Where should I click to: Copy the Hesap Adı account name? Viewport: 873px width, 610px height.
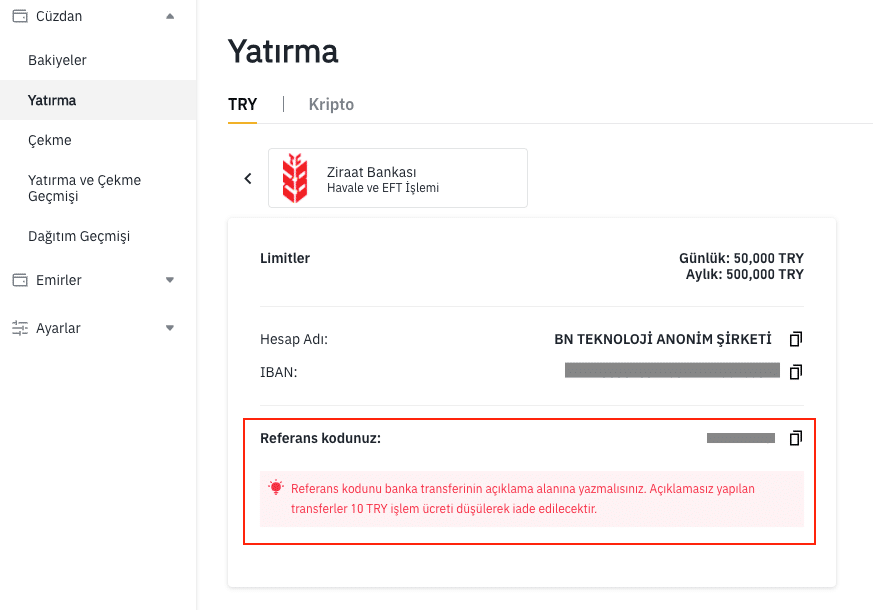click(x=796, y=339)
